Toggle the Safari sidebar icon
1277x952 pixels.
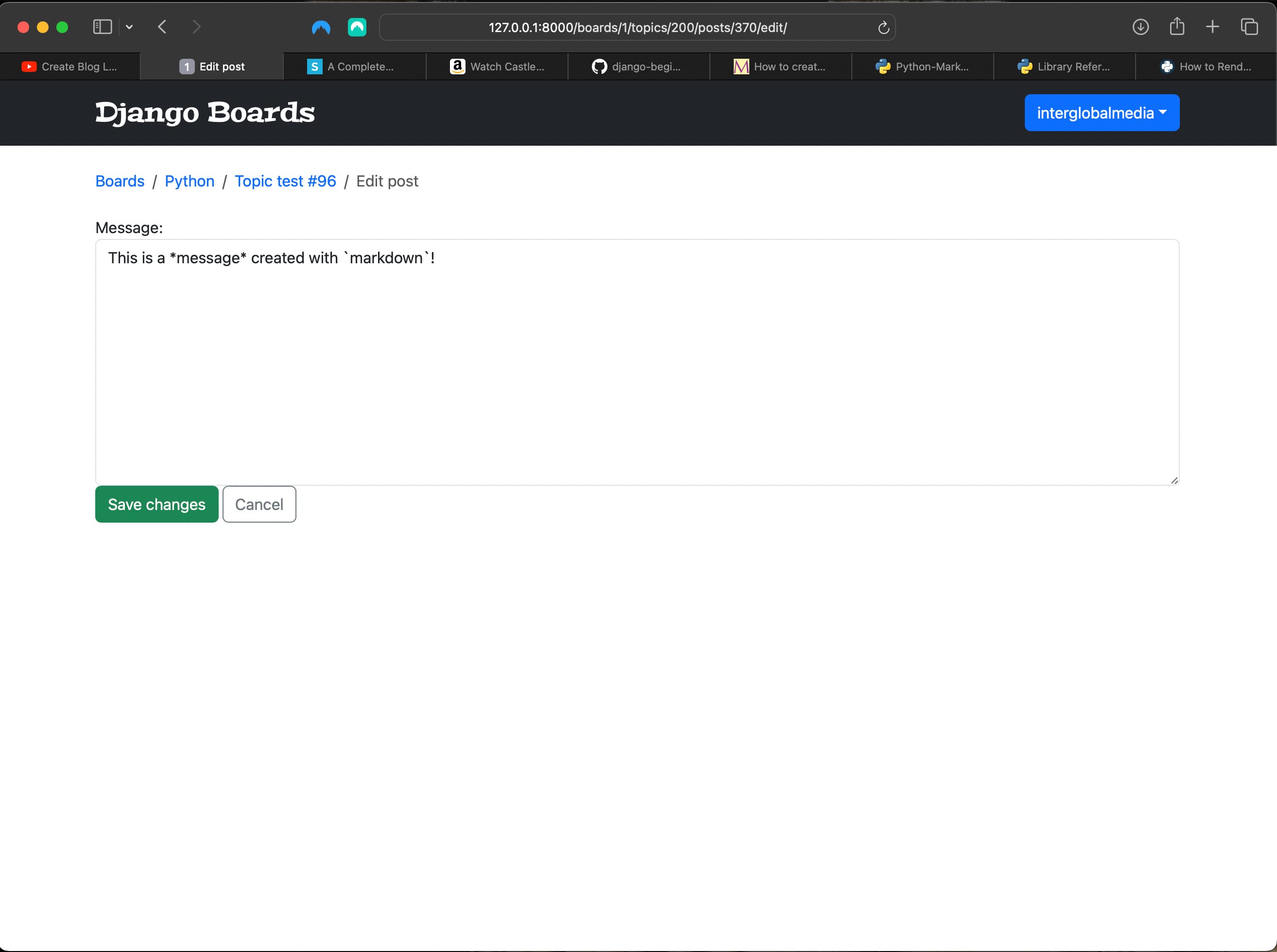tap(103, 27)
